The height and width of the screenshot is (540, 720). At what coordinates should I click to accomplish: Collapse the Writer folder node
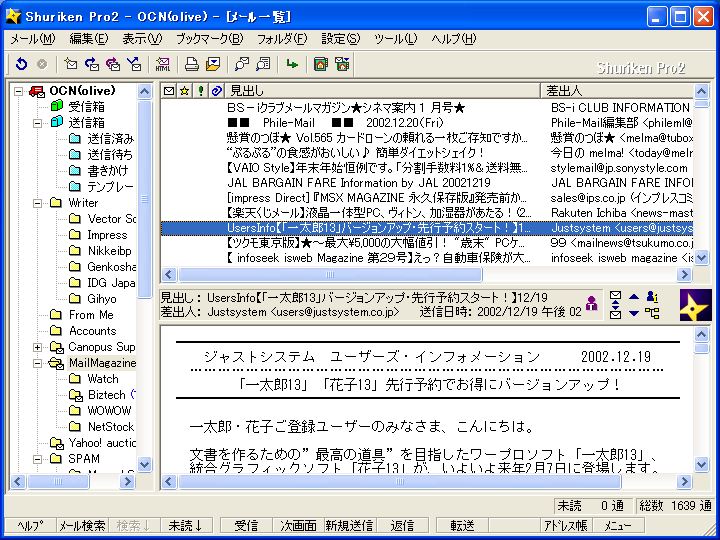[x=37, y=203]
